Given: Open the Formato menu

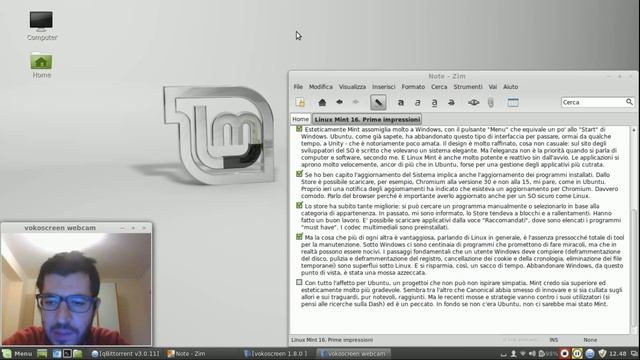Looking at the screenshot, I should [413, 87].
